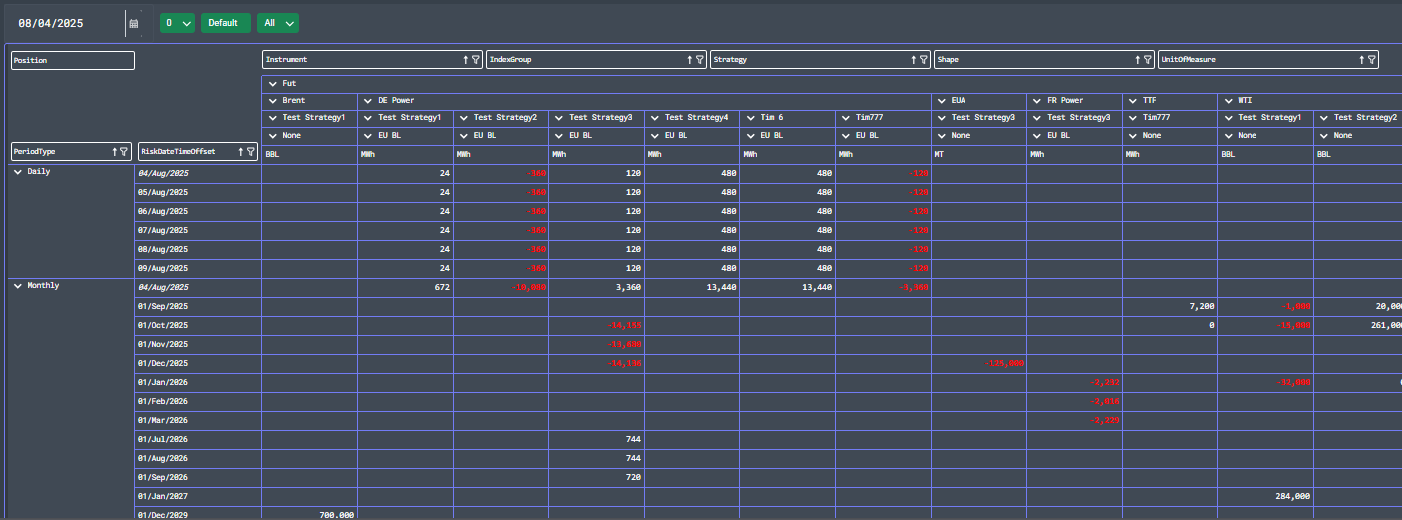This screenshot has height=520, width=1402.
Task: Open the calendar date picker icon
Action: [x=134, y=23]
